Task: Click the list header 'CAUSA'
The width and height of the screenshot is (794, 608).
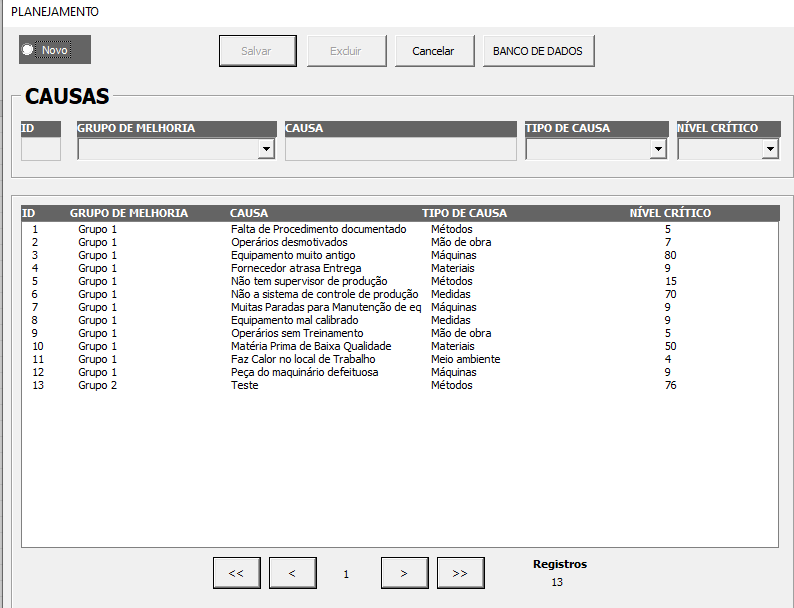Action: tap(249, 213)
